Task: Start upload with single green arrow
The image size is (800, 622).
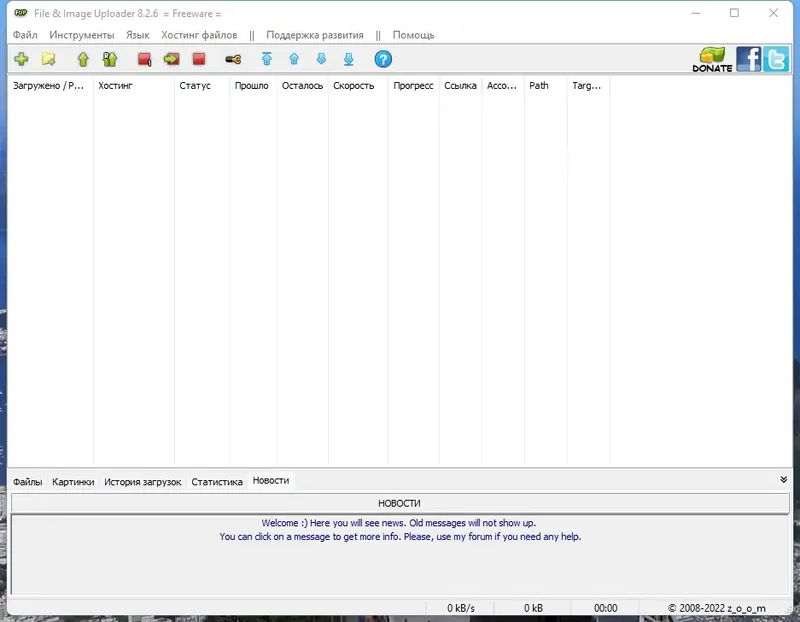Action: (83, 59)
